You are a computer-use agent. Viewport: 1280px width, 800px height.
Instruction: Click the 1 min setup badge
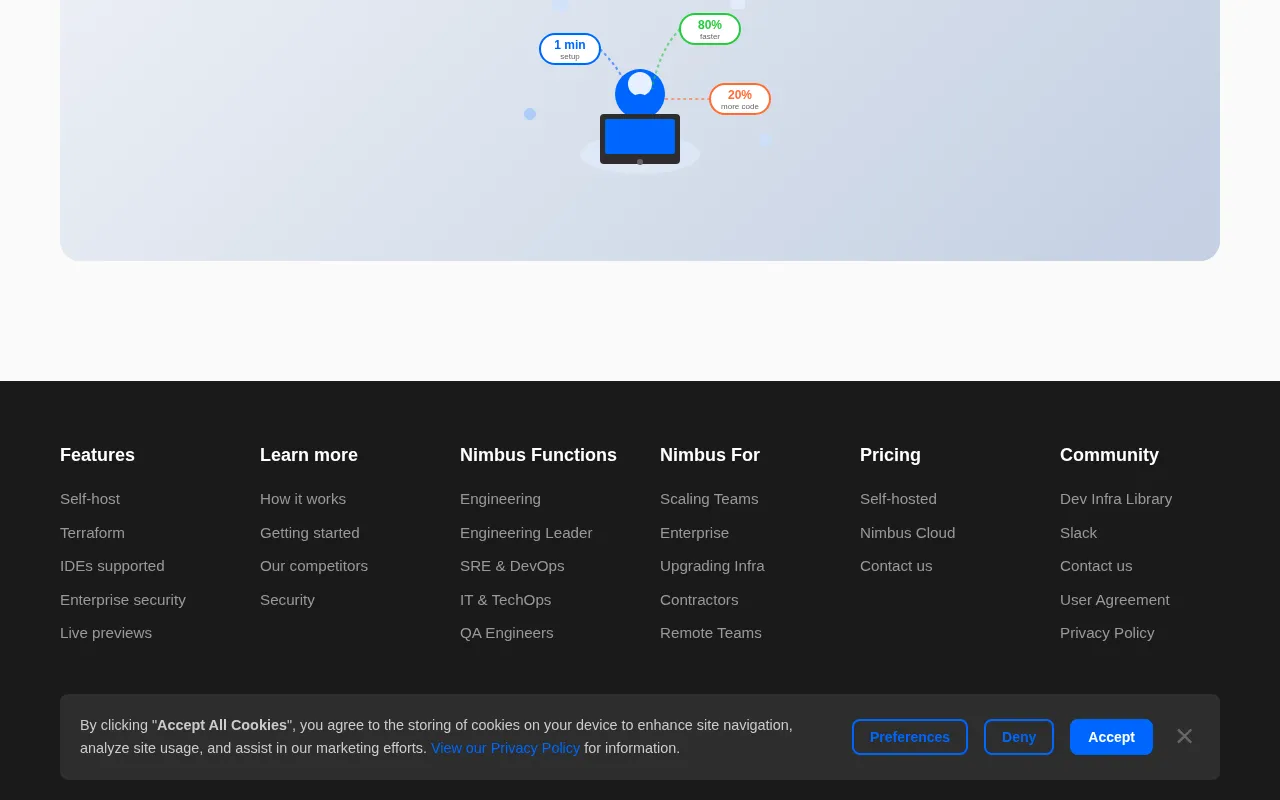(570, 49)
